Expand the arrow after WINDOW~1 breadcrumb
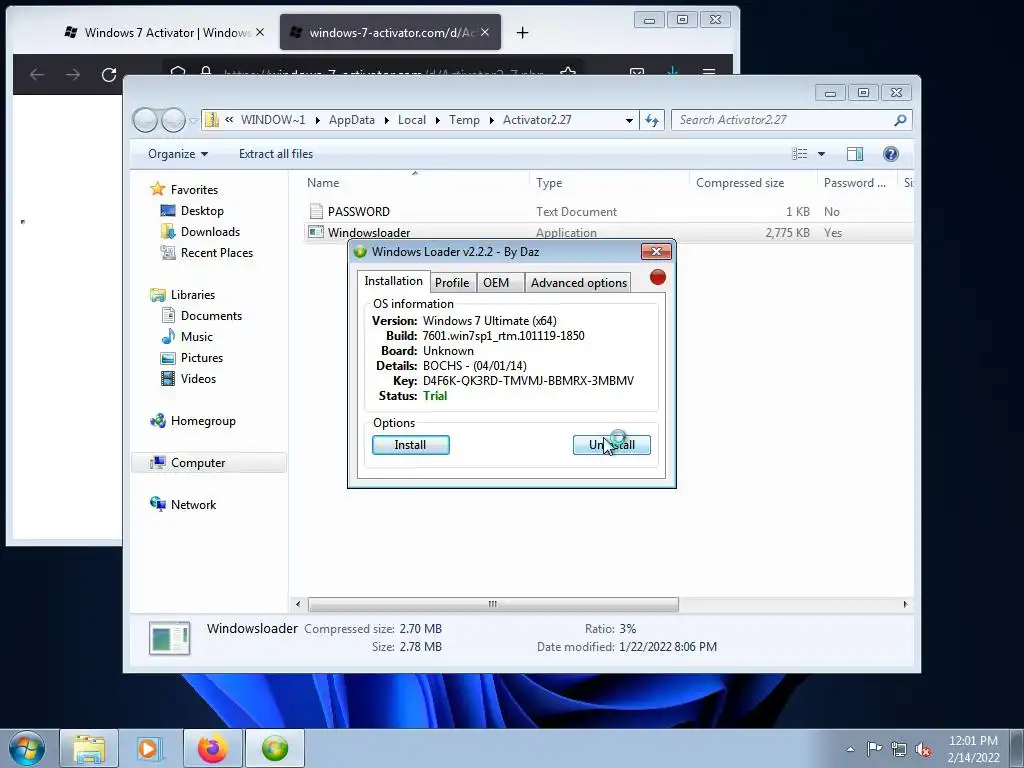This screenshot has height=768, width=1024. [317, 120]
